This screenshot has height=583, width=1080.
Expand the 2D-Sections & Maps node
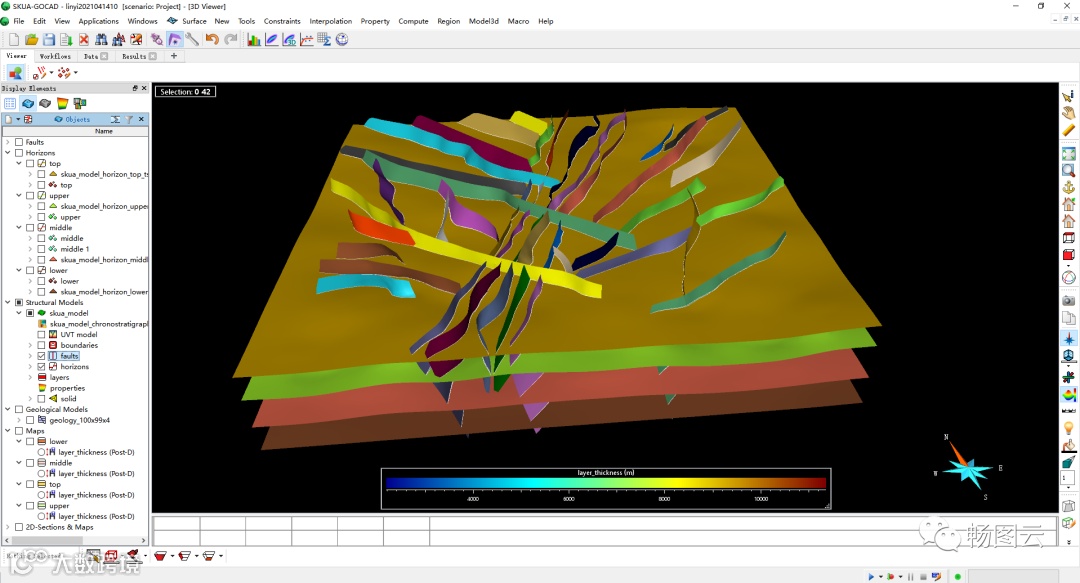8,527
